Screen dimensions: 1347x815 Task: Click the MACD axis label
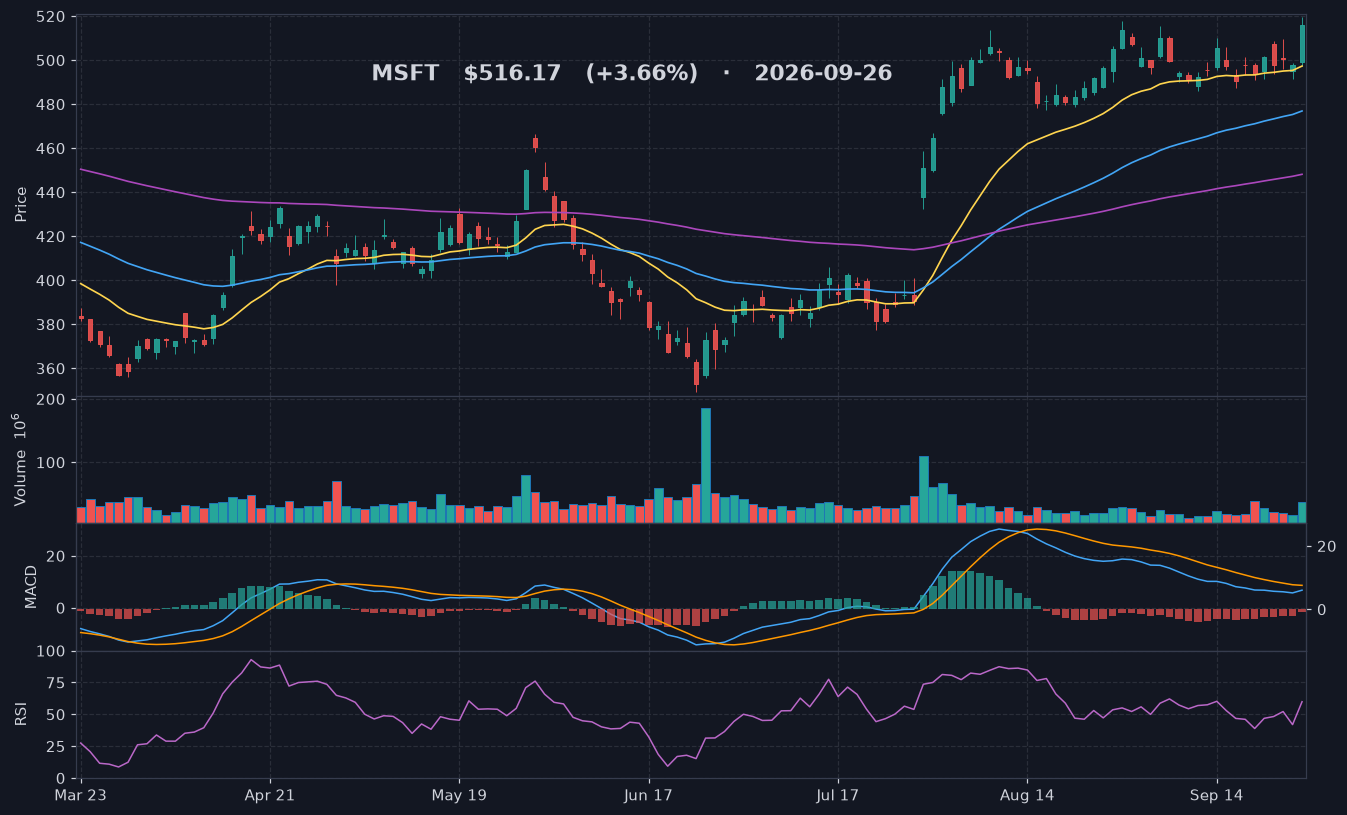(x=31, y=586)
